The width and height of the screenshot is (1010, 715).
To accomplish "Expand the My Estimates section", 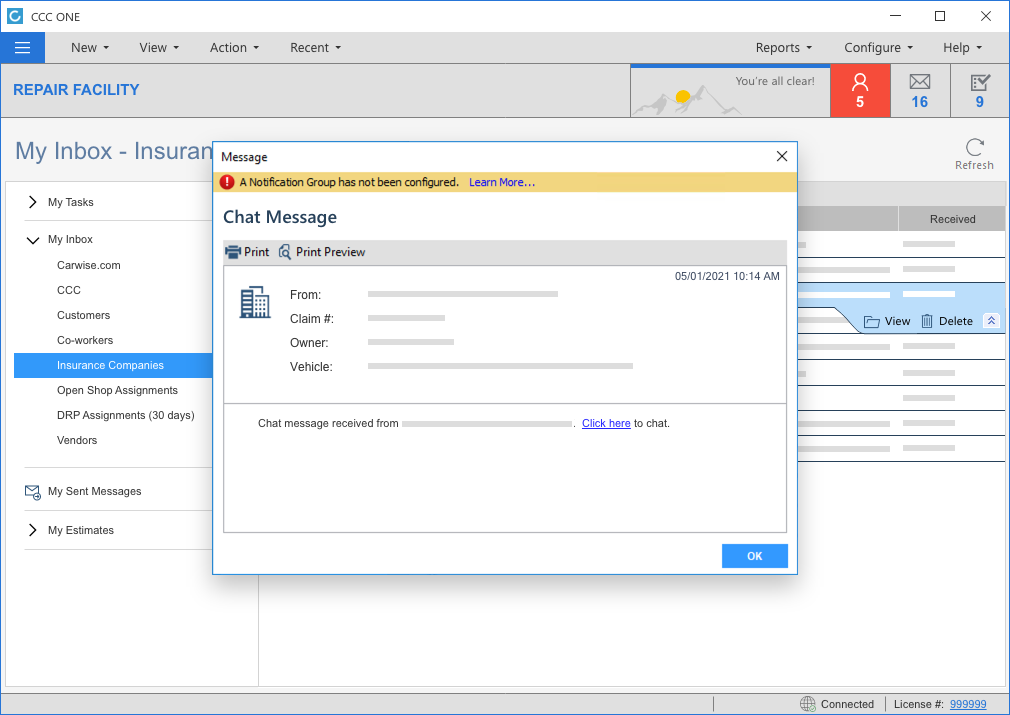I will pyautogui.click(x=33, y=530).
